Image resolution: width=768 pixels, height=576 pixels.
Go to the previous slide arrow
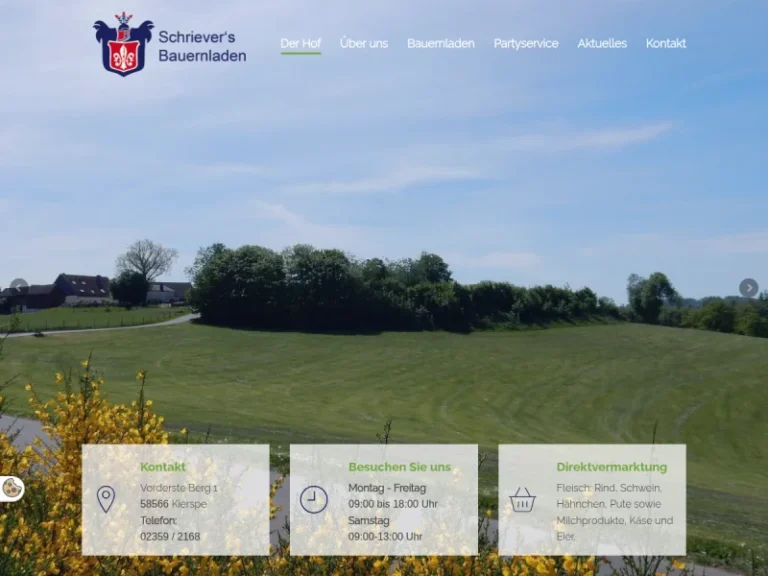point(18,288)
